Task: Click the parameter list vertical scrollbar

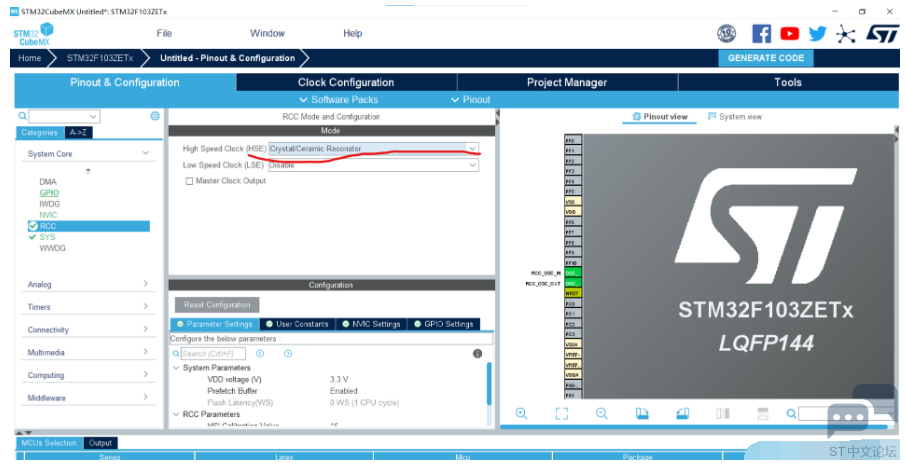Action: (489, 384)
